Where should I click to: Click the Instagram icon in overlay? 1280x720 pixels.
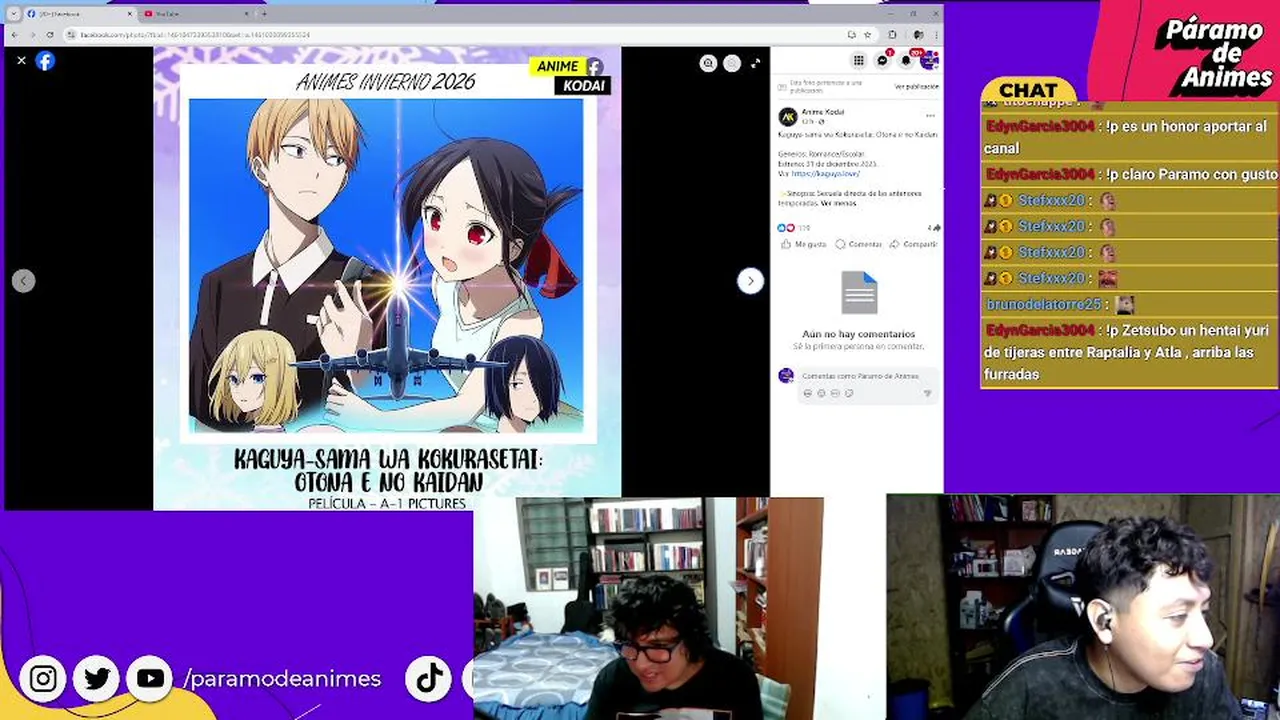(43, 679)
